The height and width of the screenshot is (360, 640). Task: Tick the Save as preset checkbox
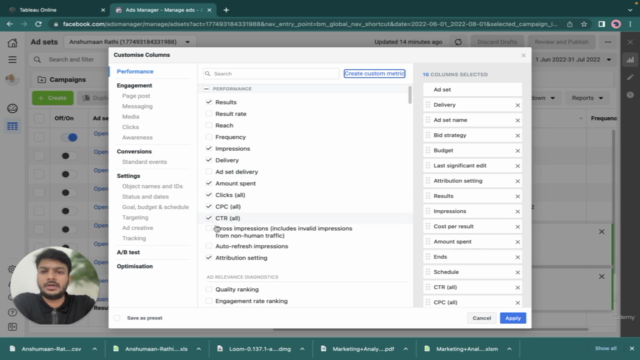point(118,318)
